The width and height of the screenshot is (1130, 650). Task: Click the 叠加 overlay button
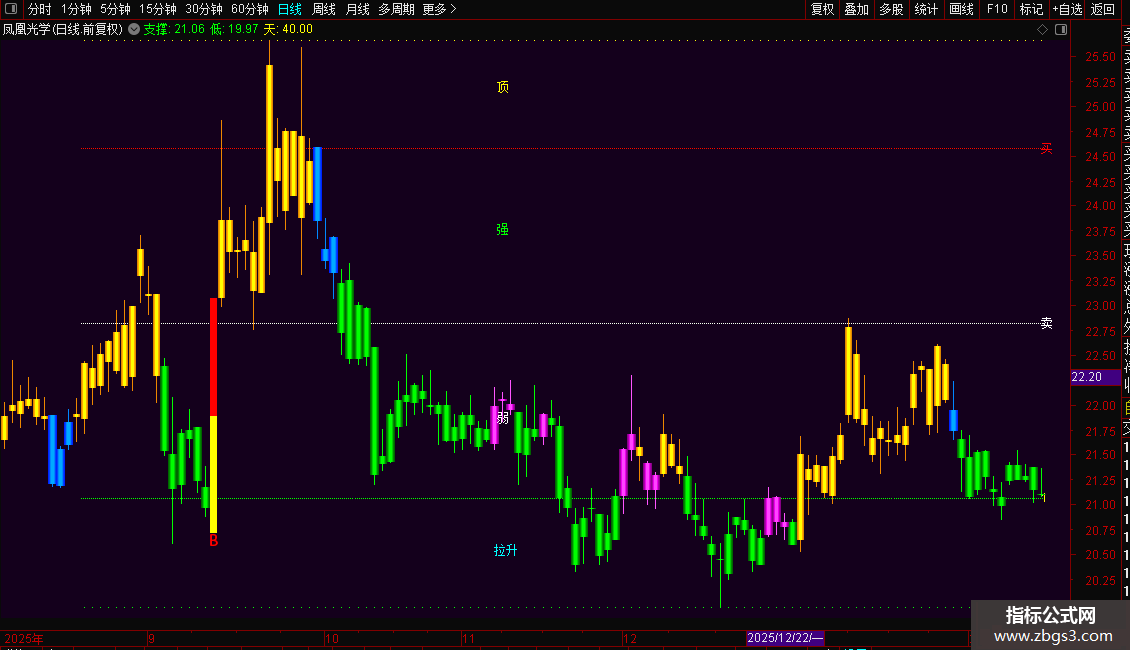coord(857,9)
